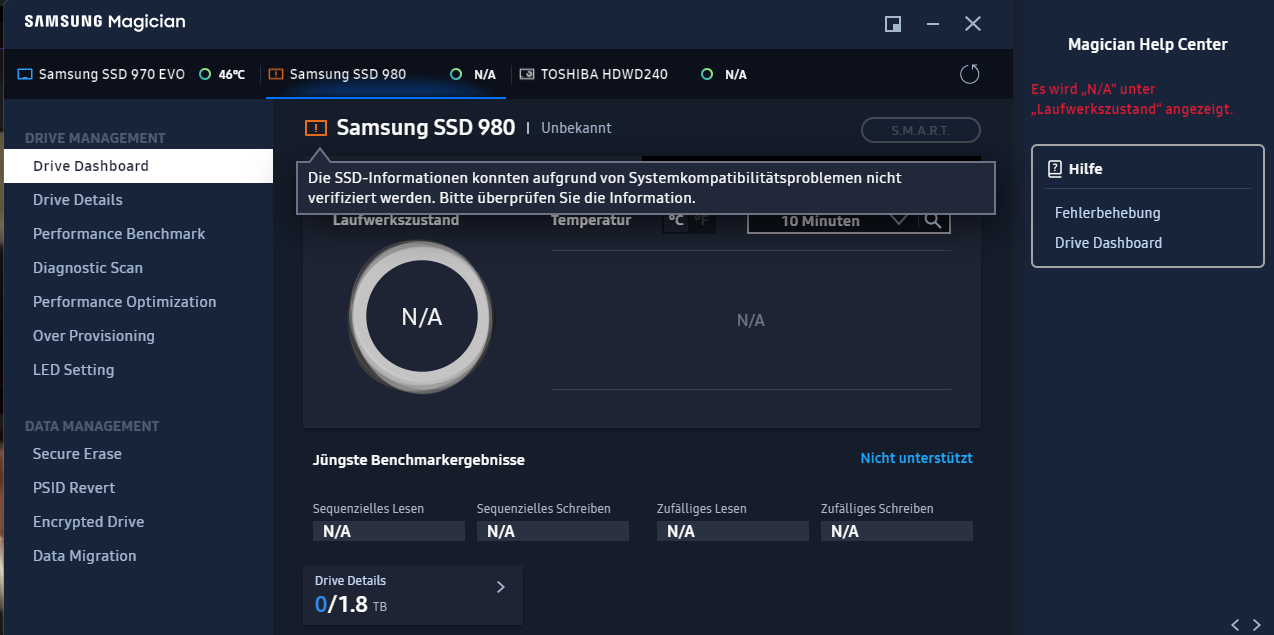The width and height of the screenshot is (1274, 635).
Task: Switch temperature unit to °F
Action: 703,220
